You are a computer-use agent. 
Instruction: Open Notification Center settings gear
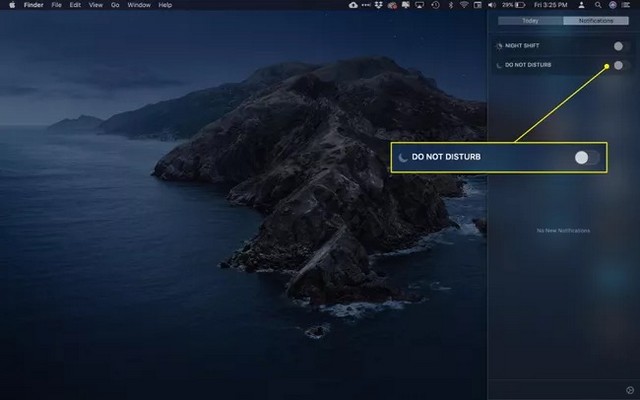point(629,391)
